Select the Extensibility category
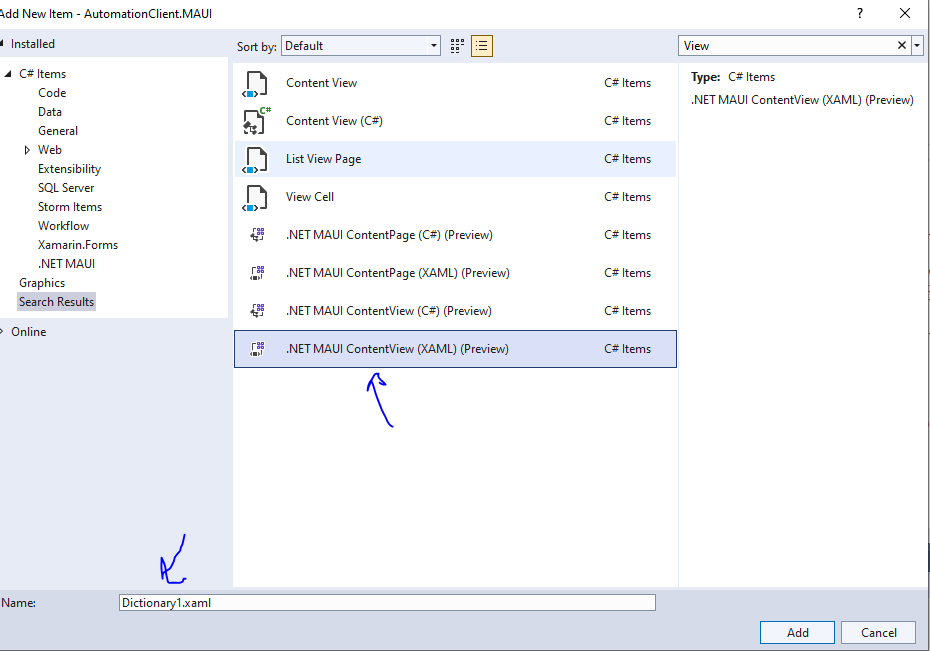 pos(69,169)
